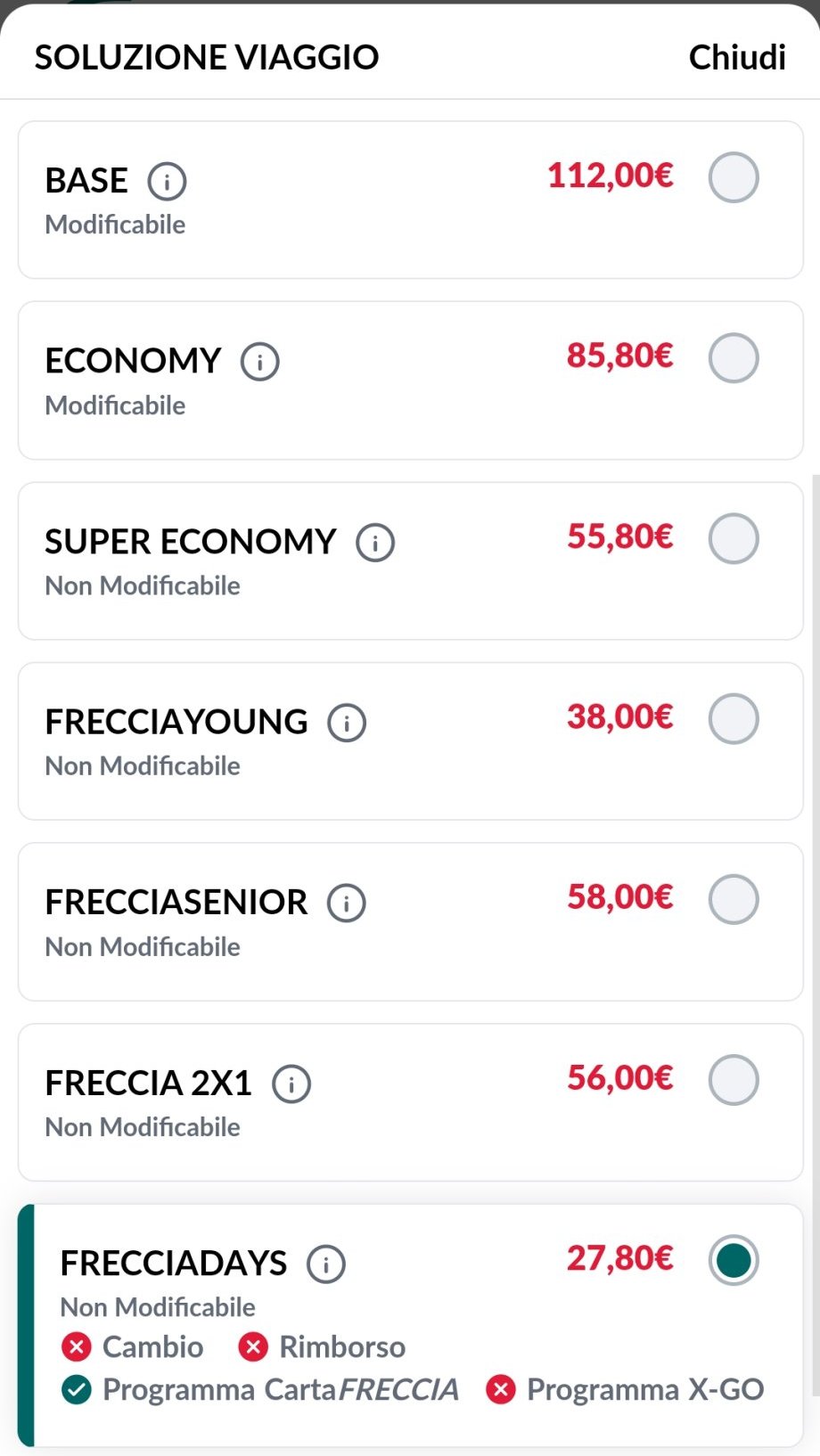Open FRECCIADAYS info icon
The height and width of the screenshot is (1456, 820).
[x=326, y=1264]
